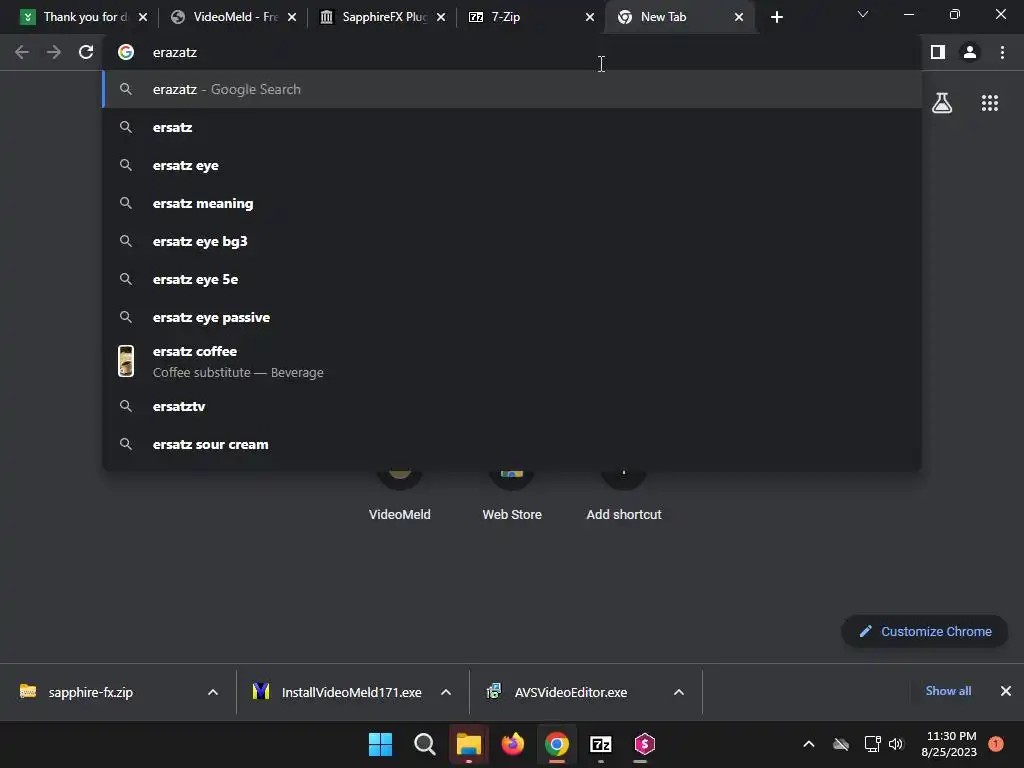The width and height of the screenshot is (1024, 768).
Task: Close the VideoMeld tab
Action: 292,17
